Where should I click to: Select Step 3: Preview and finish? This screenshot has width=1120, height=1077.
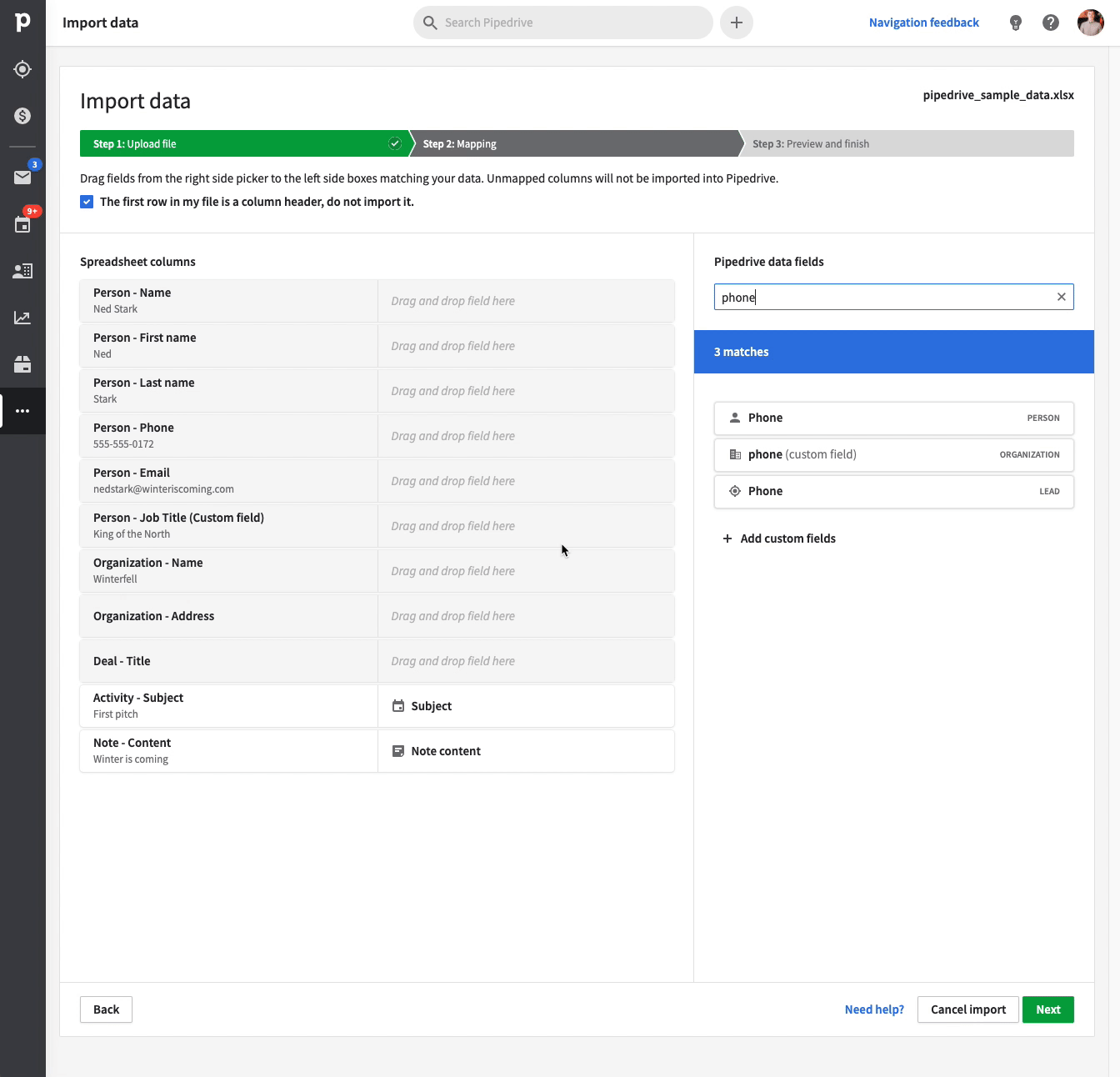point(907,143)
